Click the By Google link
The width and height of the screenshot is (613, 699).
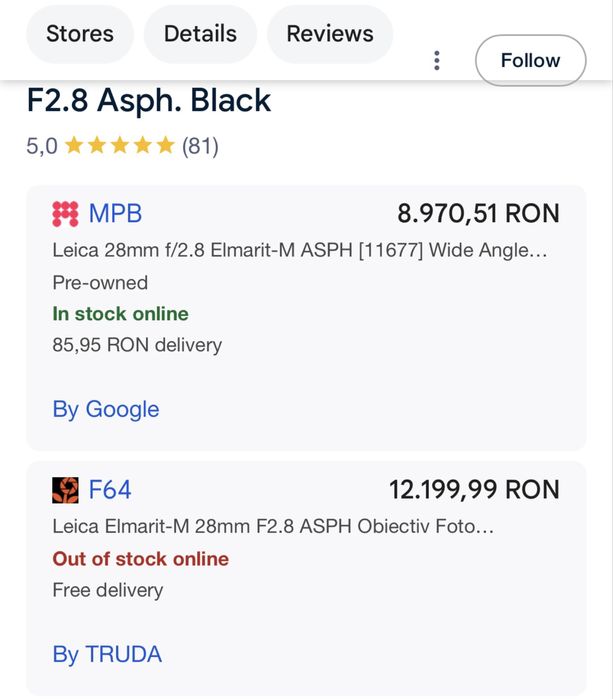pyautogui.click(x=106, y=409)
